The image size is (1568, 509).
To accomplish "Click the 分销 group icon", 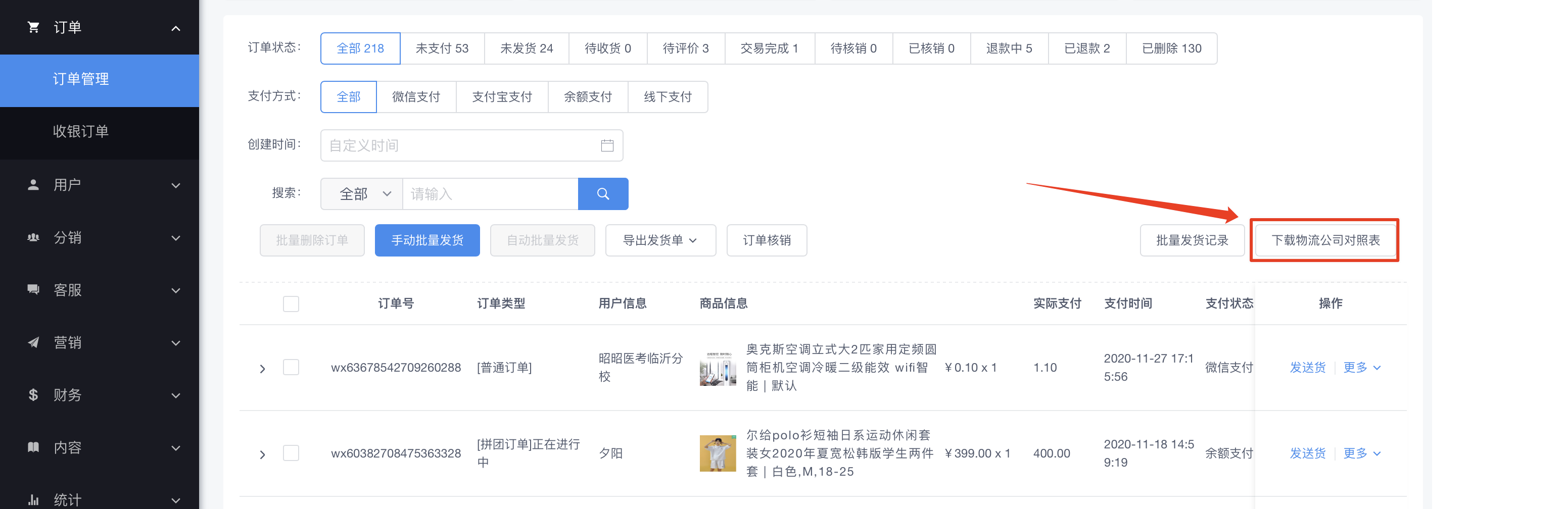I will 33,238.
